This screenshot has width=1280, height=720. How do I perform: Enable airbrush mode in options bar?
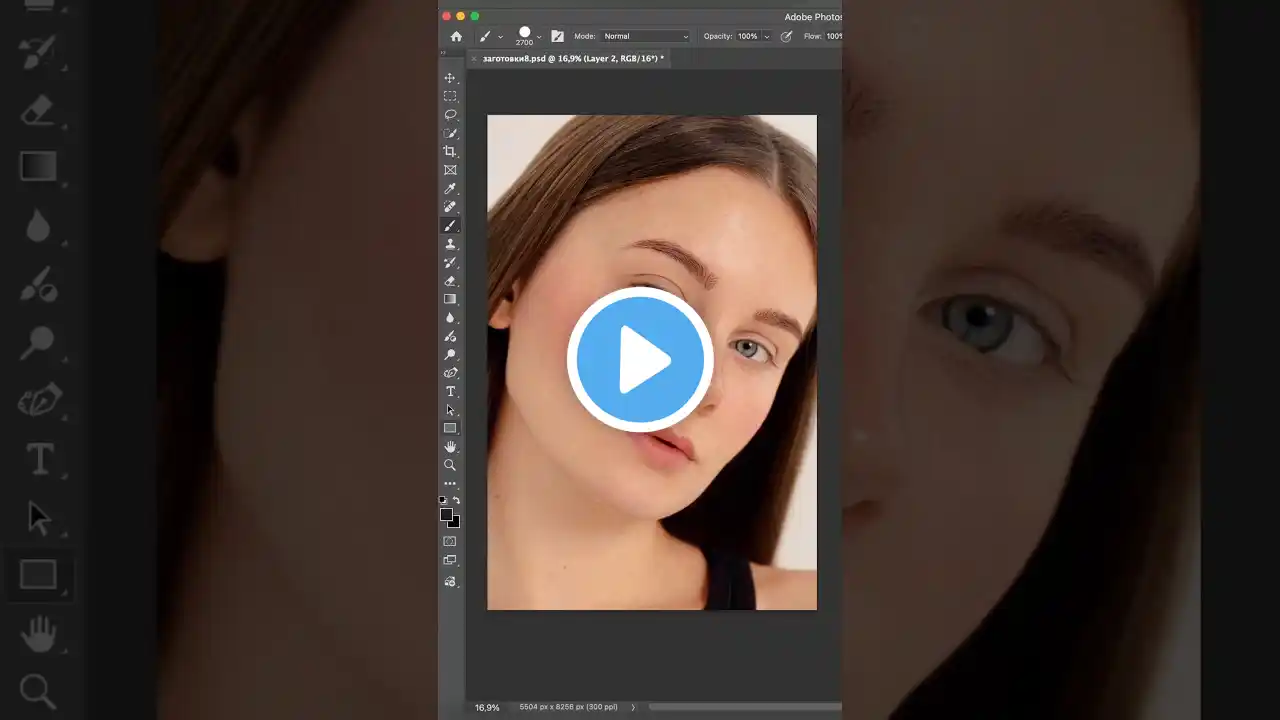pos(786,36)
